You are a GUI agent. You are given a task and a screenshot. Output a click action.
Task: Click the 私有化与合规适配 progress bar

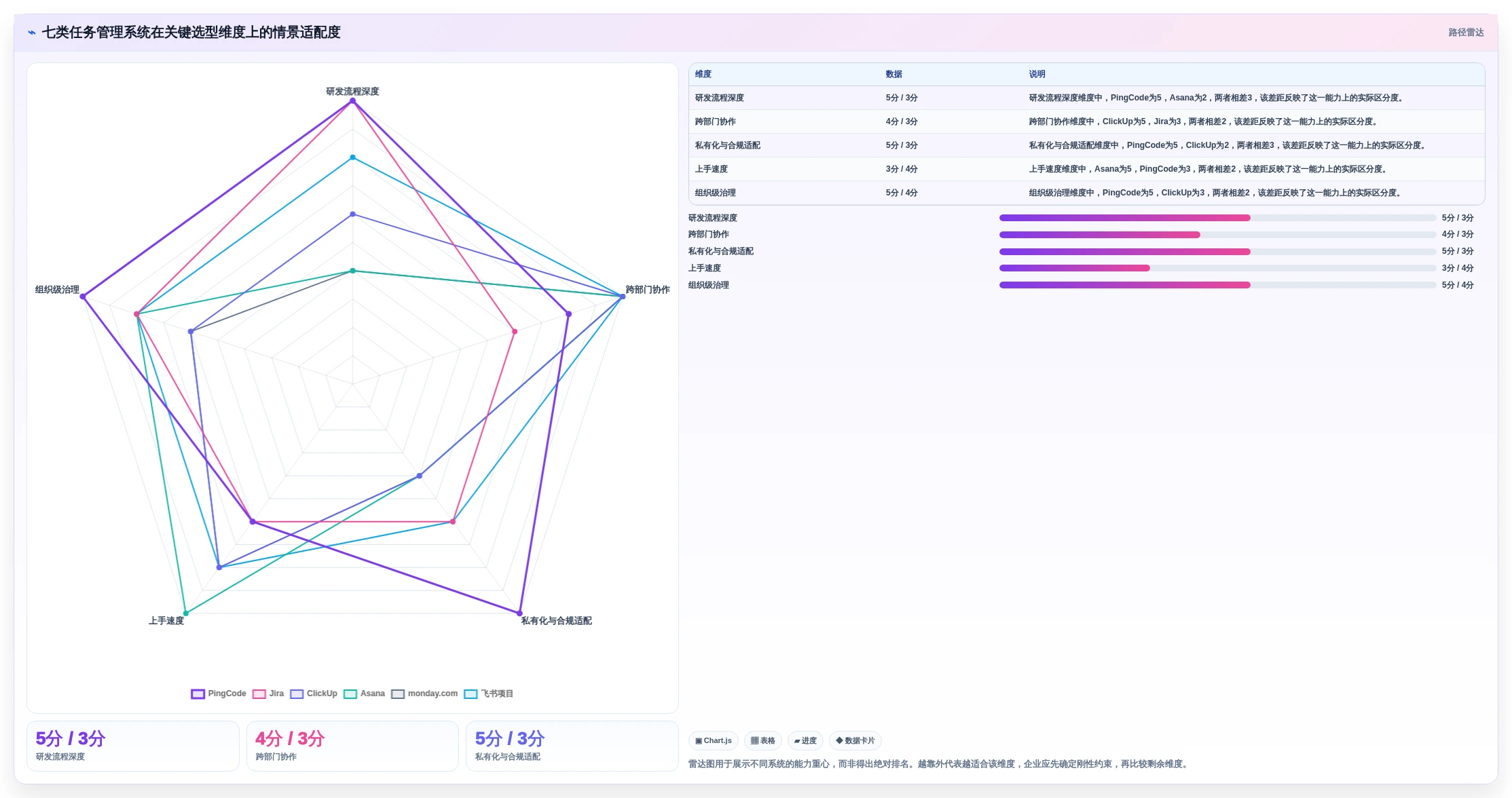coord(1217,252)
